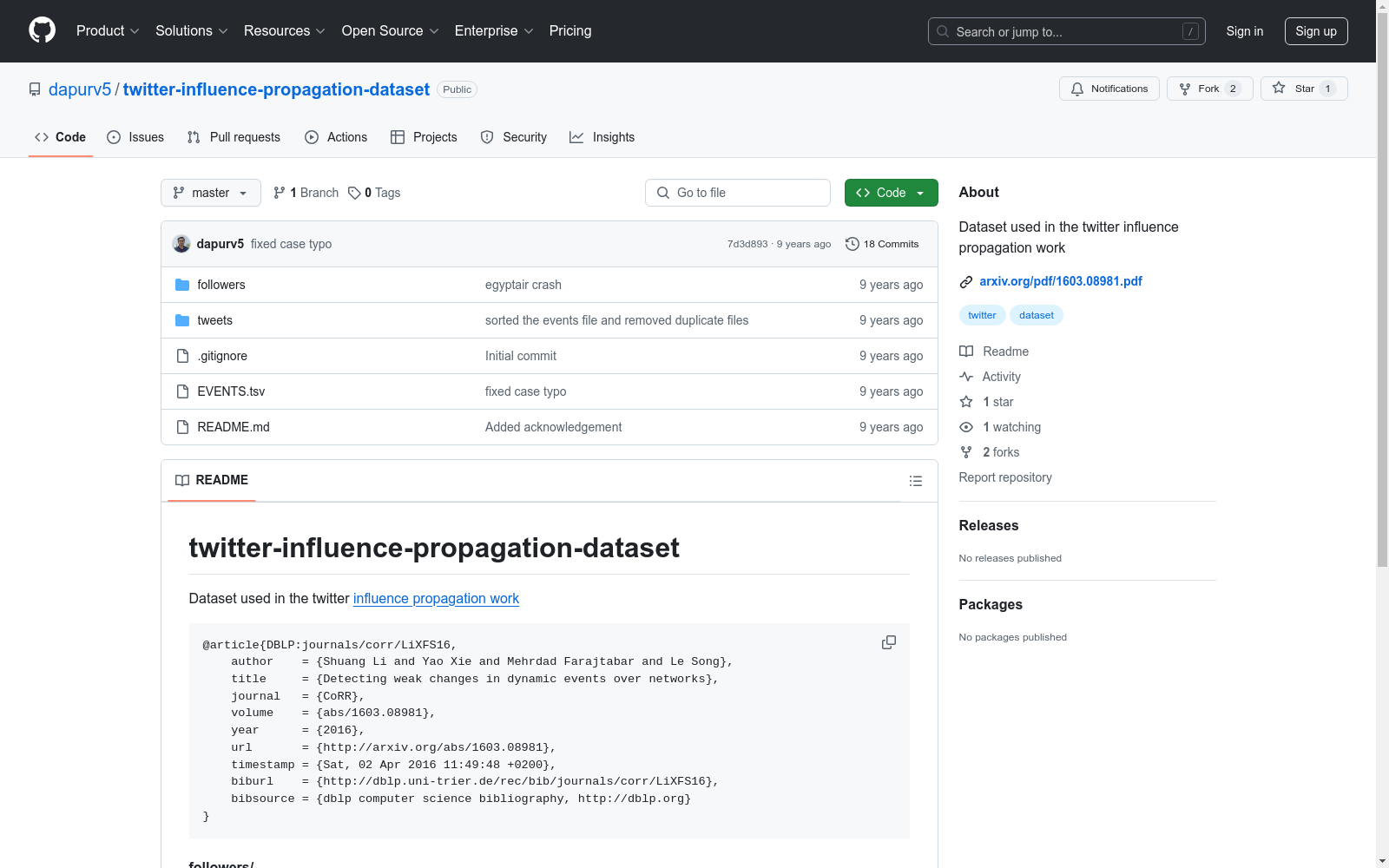Open the Added acknowledgement commit message

(x=553, y=427)
